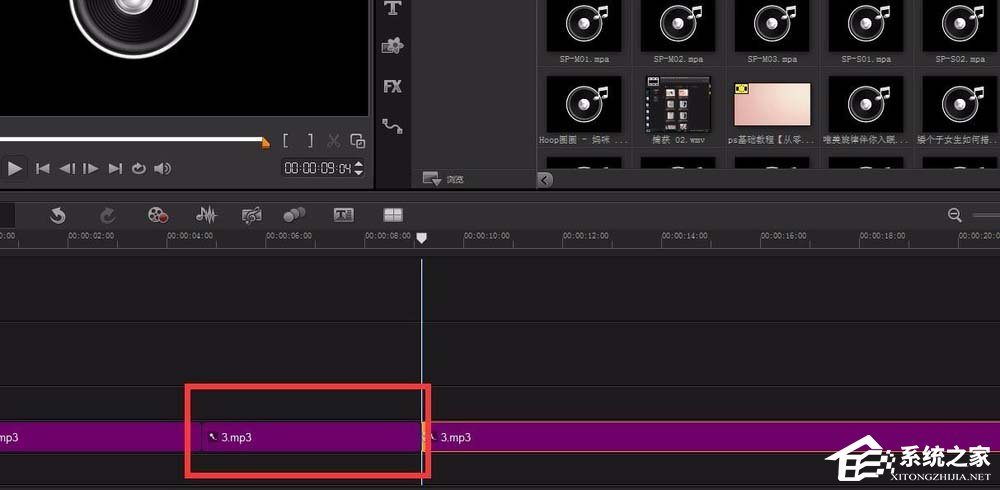Screen dimensions: 1000x490
Task: Click the orange preview scrubber handle
Action: 265,143
